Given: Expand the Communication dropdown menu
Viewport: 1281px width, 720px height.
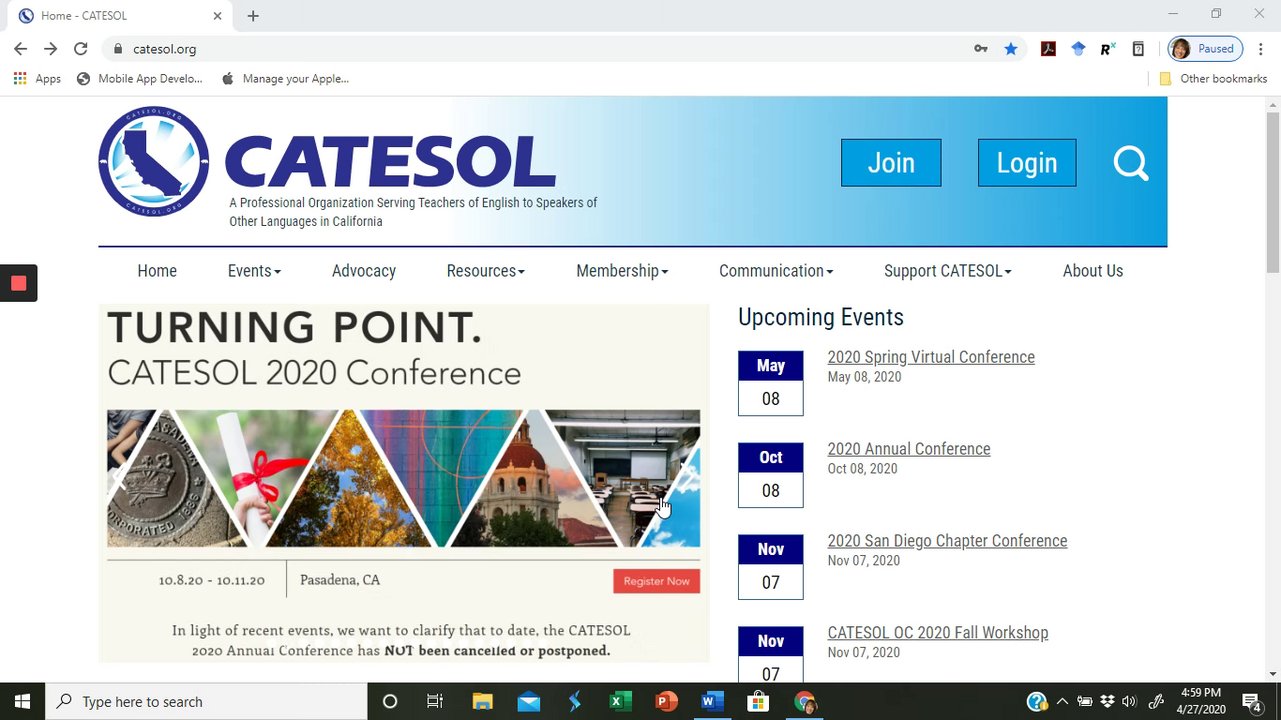Looking at the screenshot, I should (x=776, y=271).
